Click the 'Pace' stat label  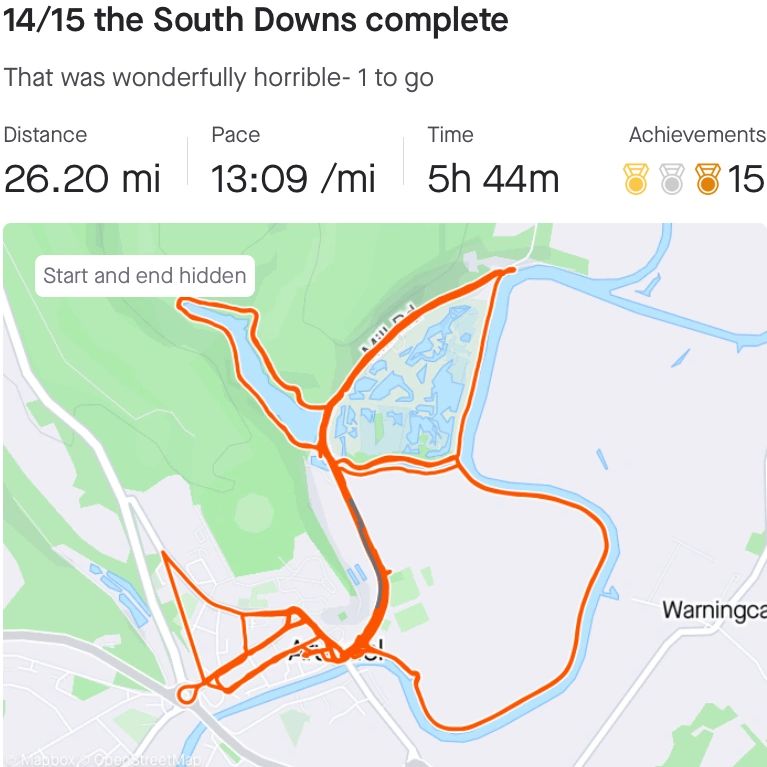pyautogui.click(x=236, y=135)
